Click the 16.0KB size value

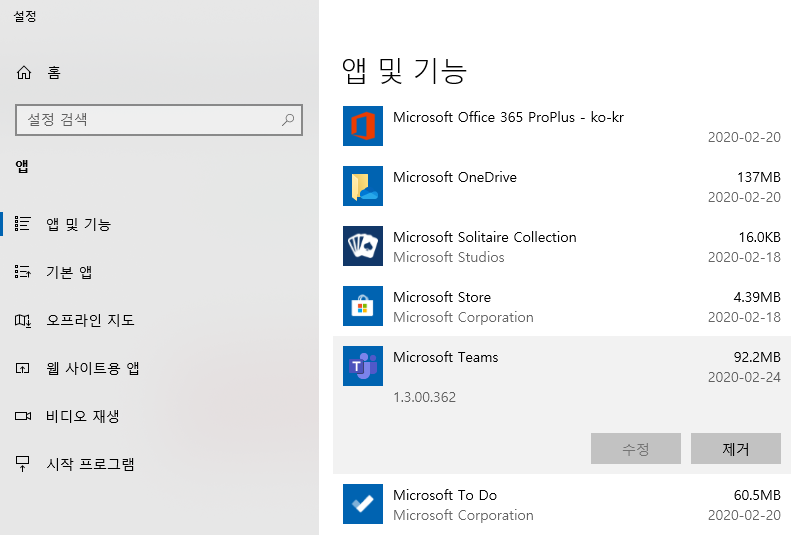pos(759,237)
